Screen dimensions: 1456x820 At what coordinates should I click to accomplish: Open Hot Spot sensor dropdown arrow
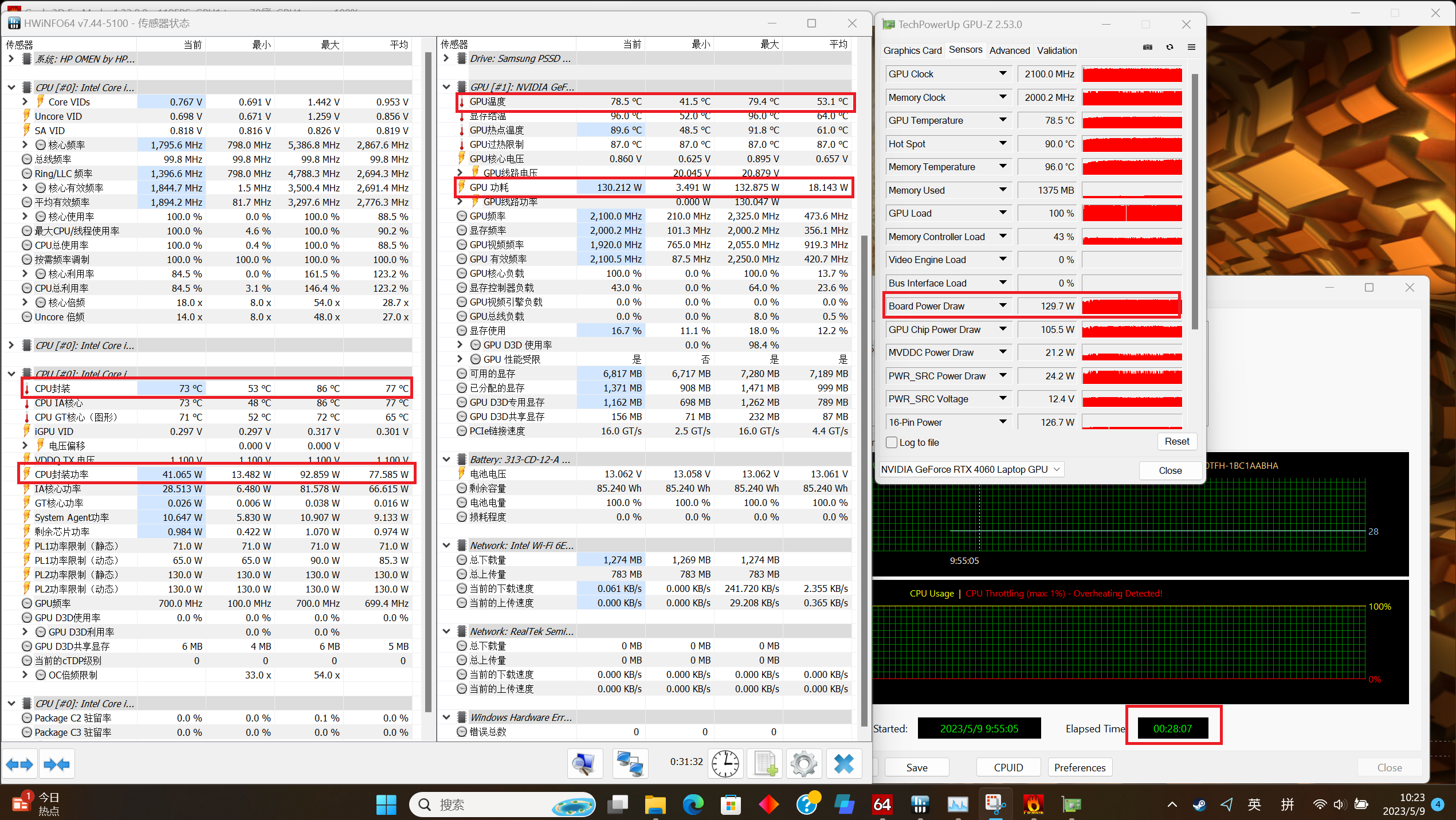pos(1002,144)
